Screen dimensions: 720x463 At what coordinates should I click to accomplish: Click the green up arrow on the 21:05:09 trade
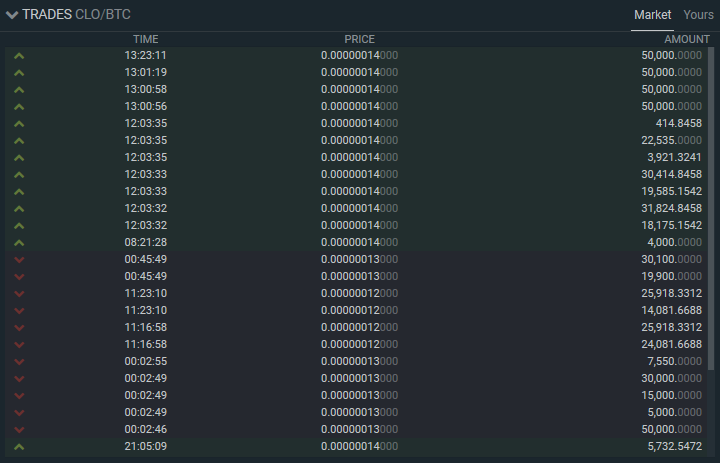pos(19,446)
